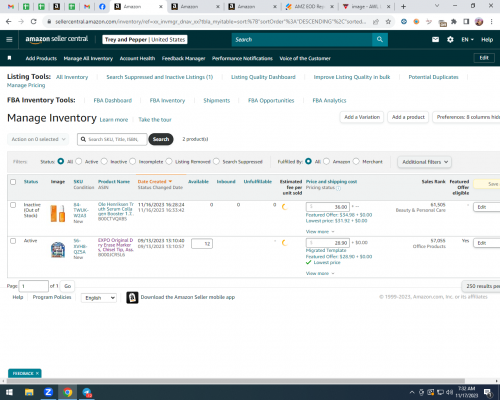
Task: Open the settings gear icon
Action: (x=450, y=39)
